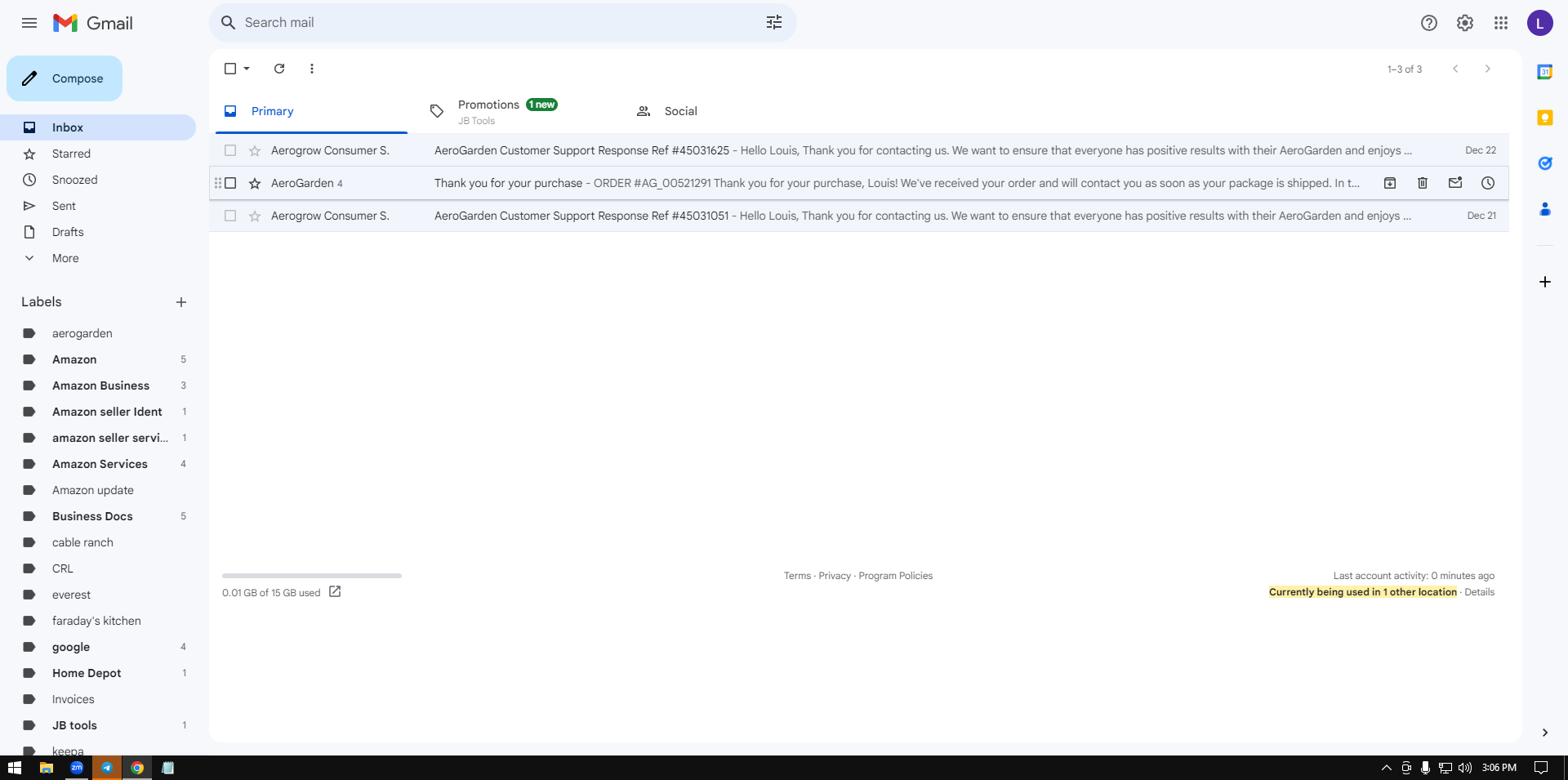The image size is (1568, 780).
Task: Open the Settings gear icon
Action: 1465,23
